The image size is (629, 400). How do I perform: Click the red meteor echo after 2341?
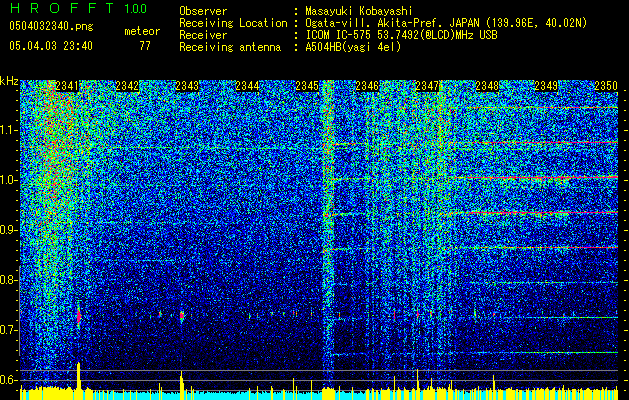click(79, 317)
